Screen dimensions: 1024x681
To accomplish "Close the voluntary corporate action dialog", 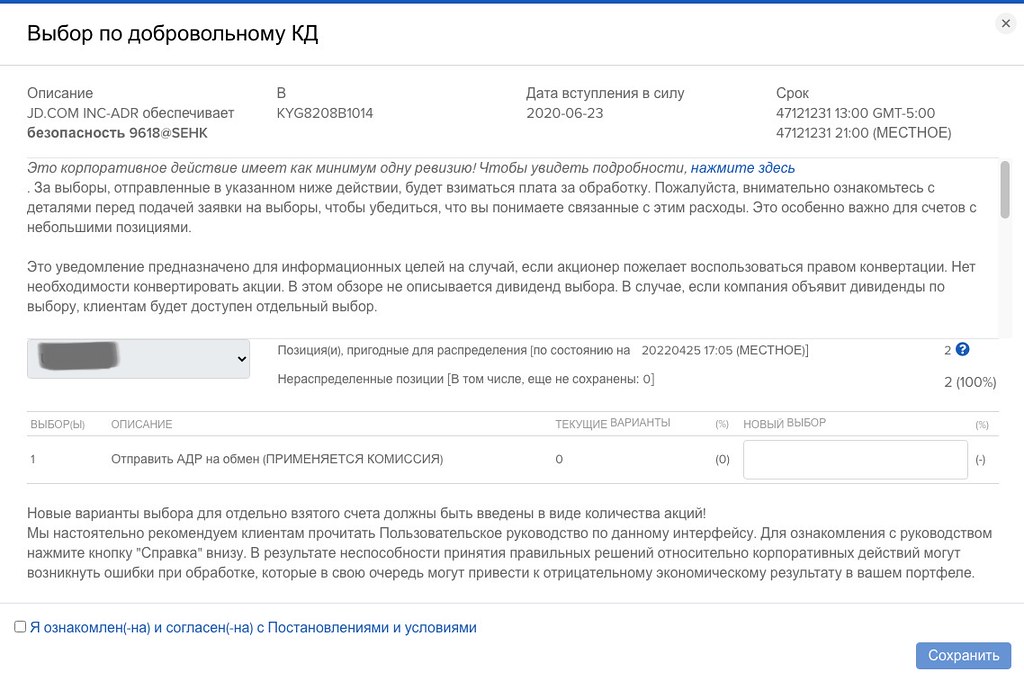I will click(1006, 24).
